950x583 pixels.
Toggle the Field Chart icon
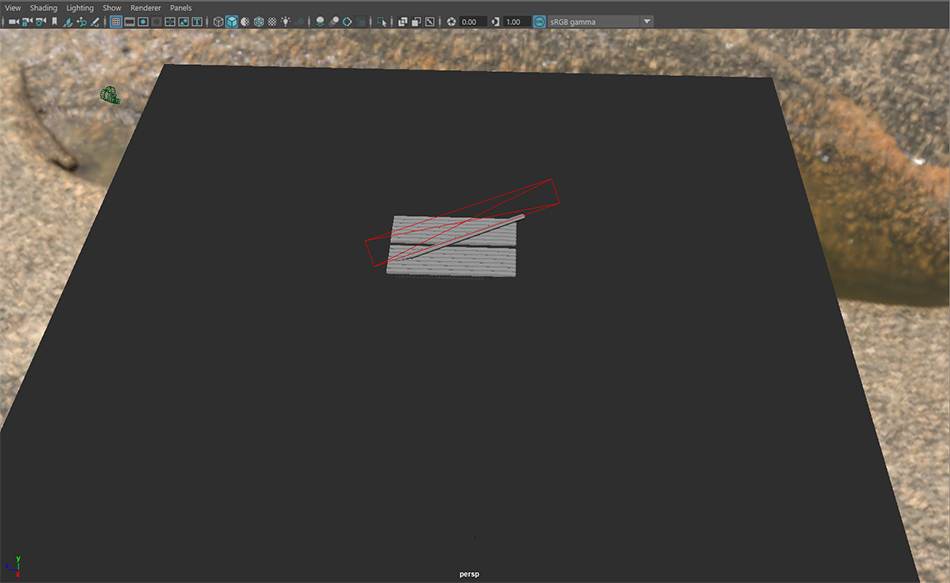[x=170, y=22]
